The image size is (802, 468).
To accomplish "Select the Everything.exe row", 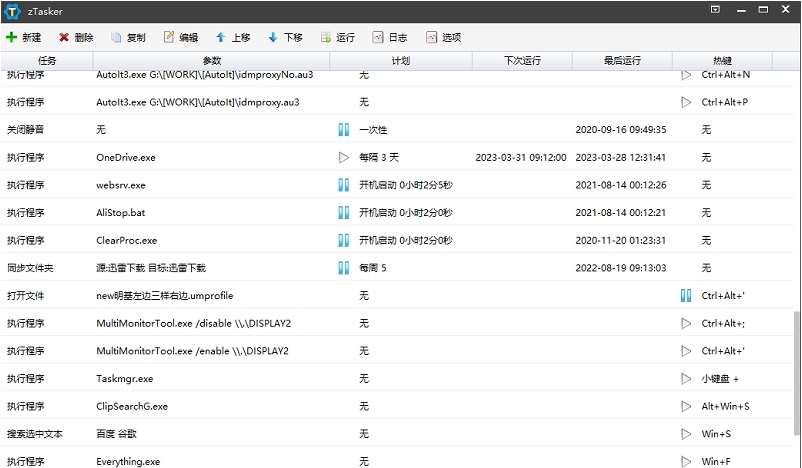I will 397,459.
